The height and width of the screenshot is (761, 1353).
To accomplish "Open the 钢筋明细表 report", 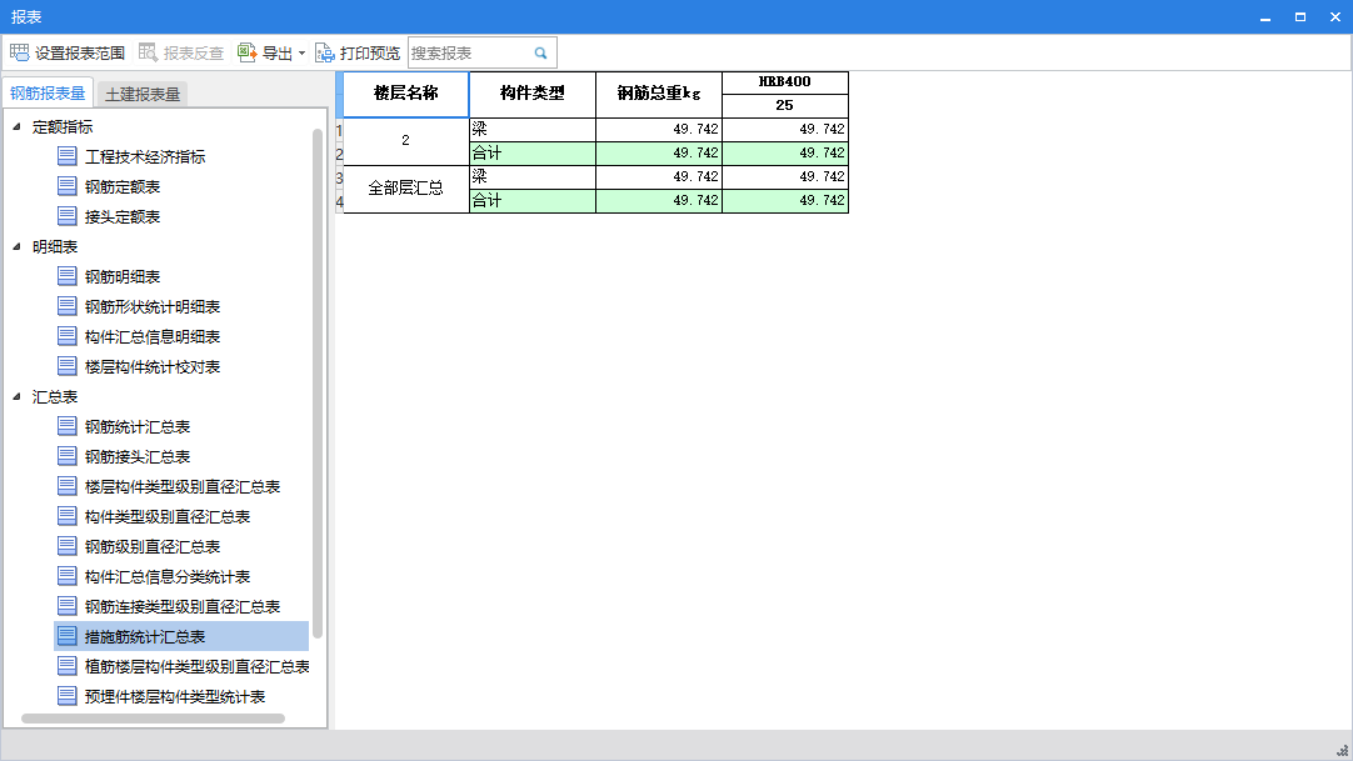I will pos(122,277).
